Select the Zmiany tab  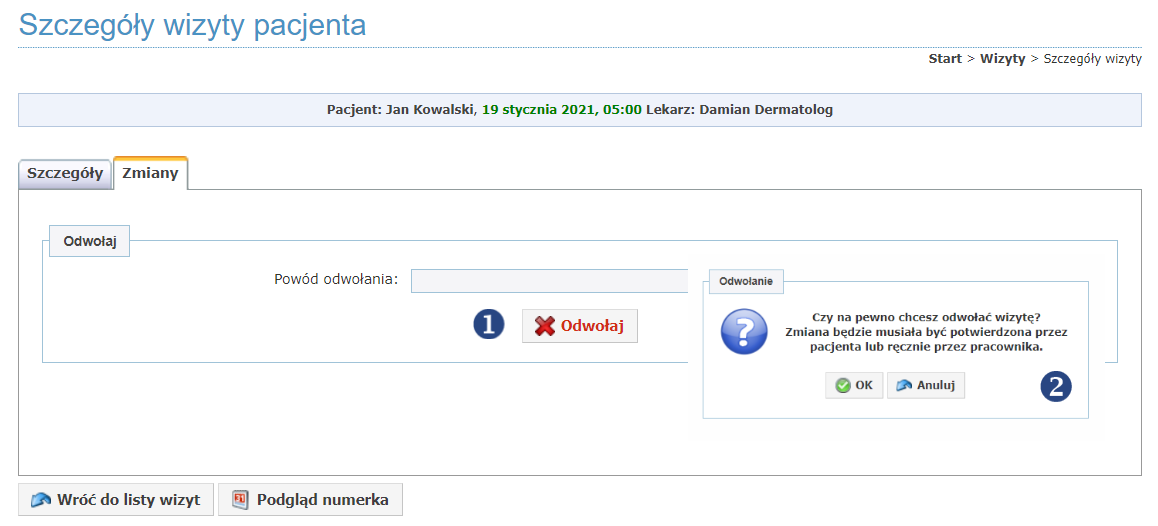pyautogui.click(x=151, y=174)
